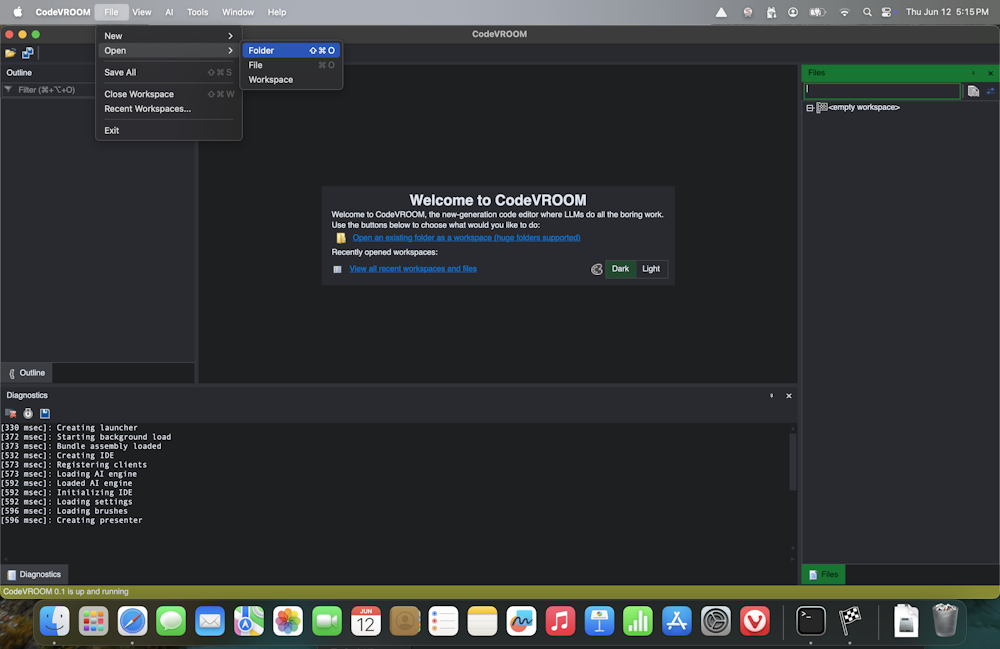Viewport: 1000px width, 649px height.
Task: Select the Files bottom tab
Action: (823, 574)
